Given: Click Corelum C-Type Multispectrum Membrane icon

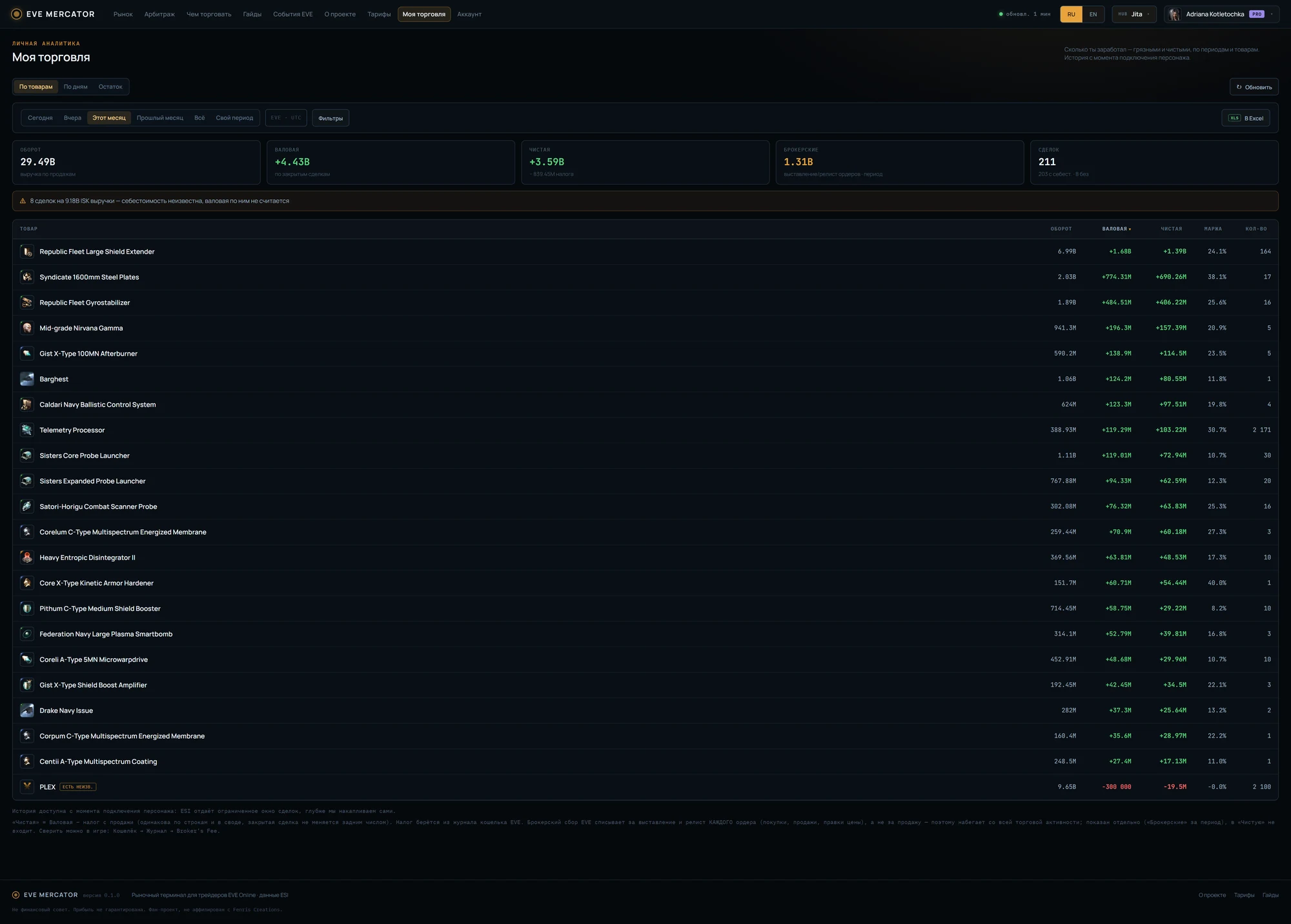Looking at the screenshot, I should 26,532.
